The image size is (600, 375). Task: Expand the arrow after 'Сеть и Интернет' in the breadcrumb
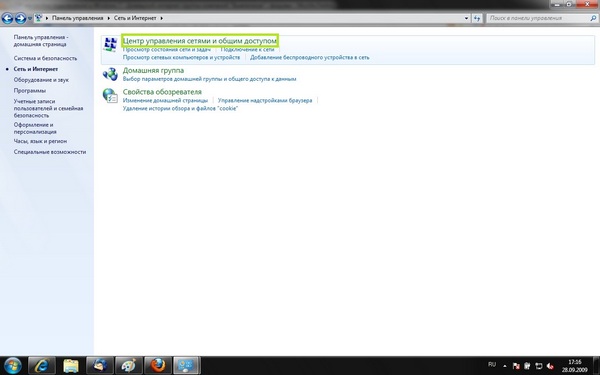(x=161, y=18)
